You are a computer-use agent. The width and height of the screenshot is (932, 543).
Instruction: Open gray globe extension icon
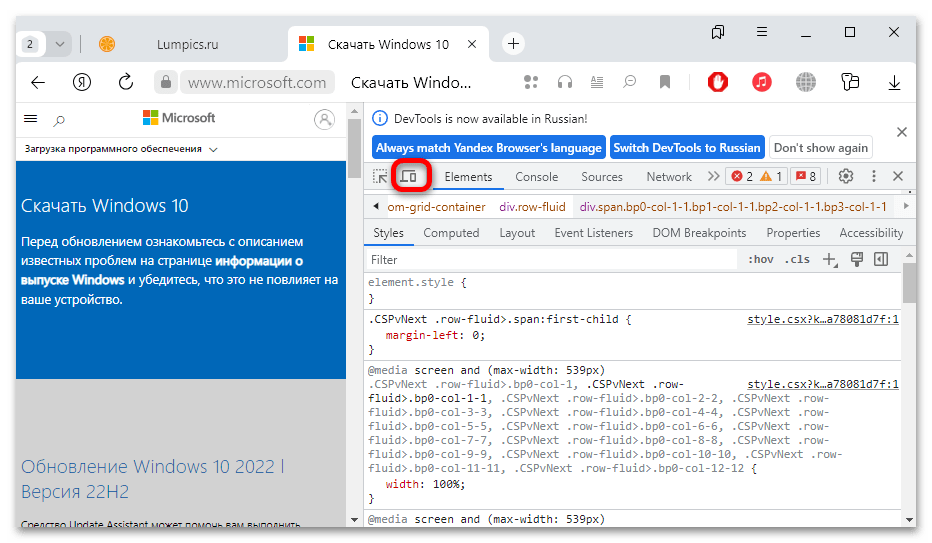coord(805,82)
